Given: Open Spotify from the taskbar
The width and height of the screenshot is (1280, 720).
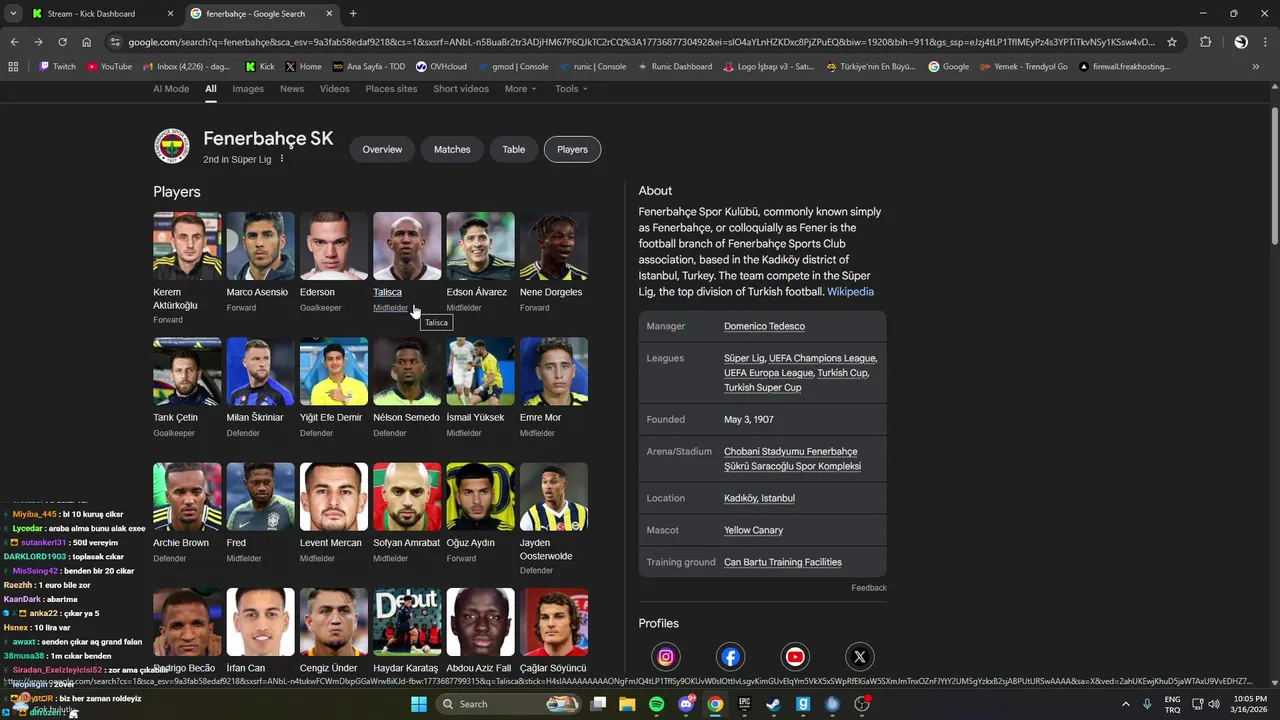Looking at the screenshot, I should [656, 704].
